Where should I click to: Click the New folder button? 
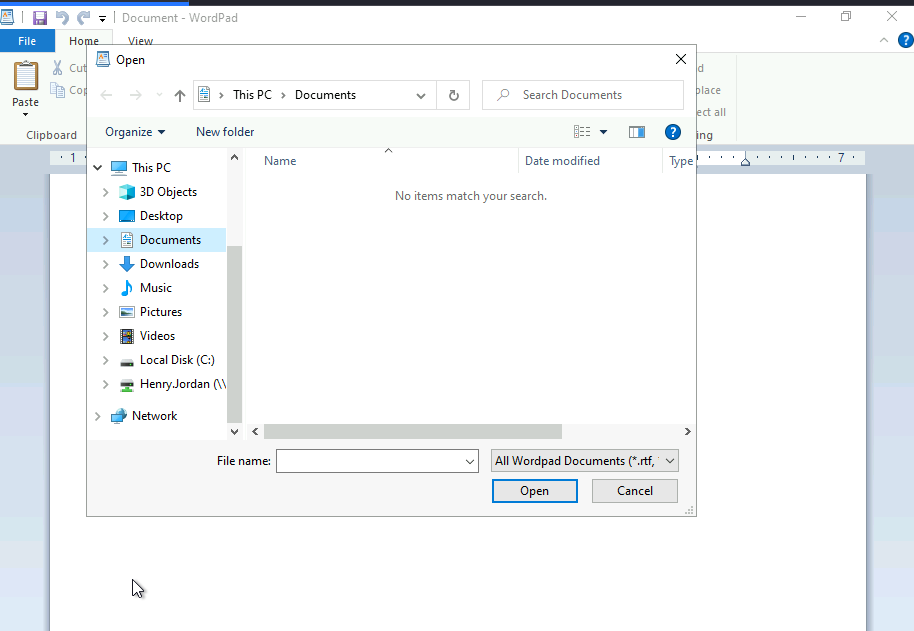[x=225, y=132]
